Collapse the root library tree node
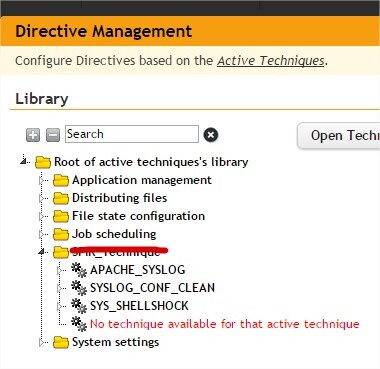The height and width of the screenshot is (369, 380). 23,162
